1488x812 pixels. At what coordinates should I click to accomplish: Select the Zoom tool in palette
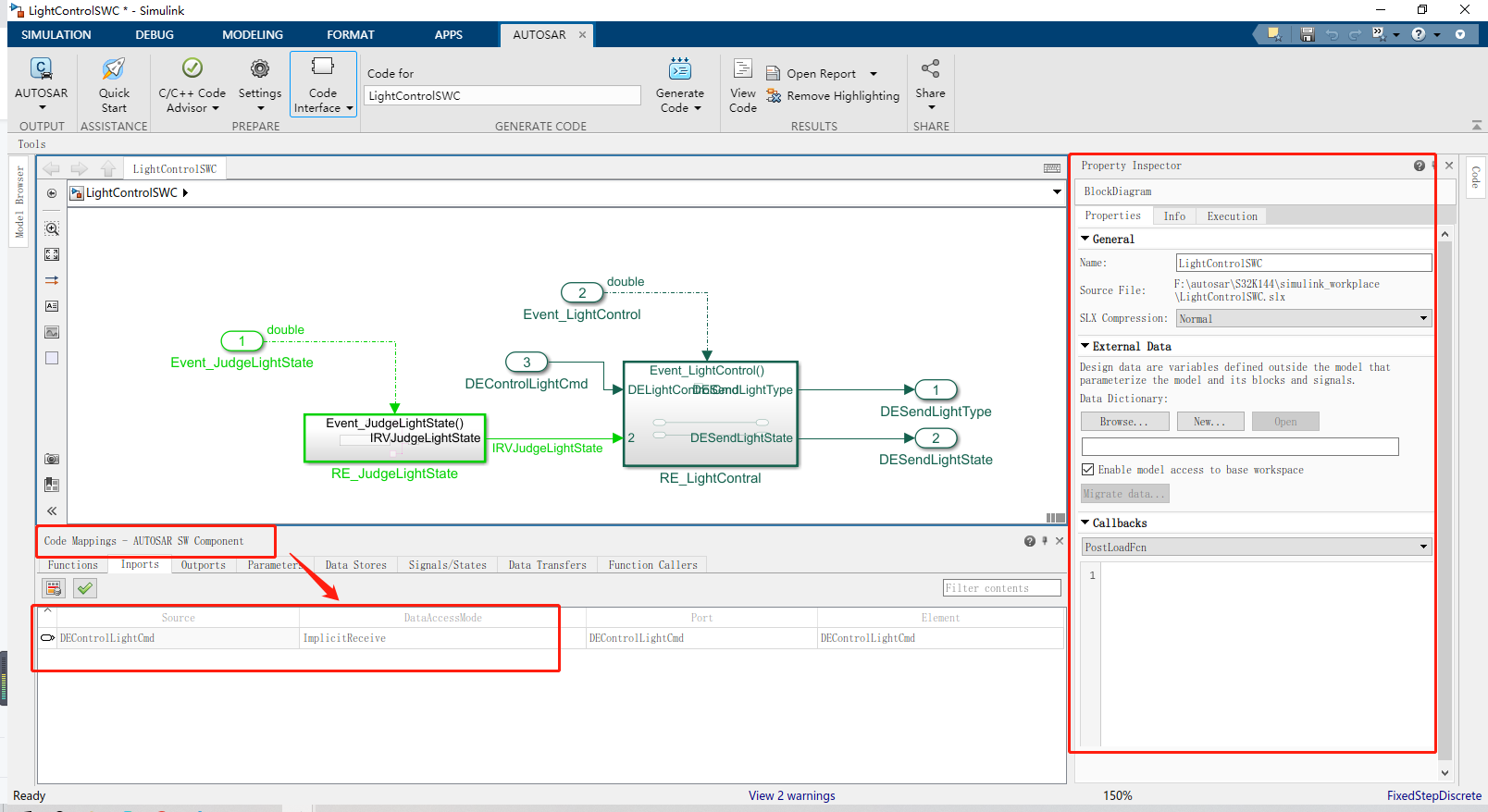click(x=52, y=228)
